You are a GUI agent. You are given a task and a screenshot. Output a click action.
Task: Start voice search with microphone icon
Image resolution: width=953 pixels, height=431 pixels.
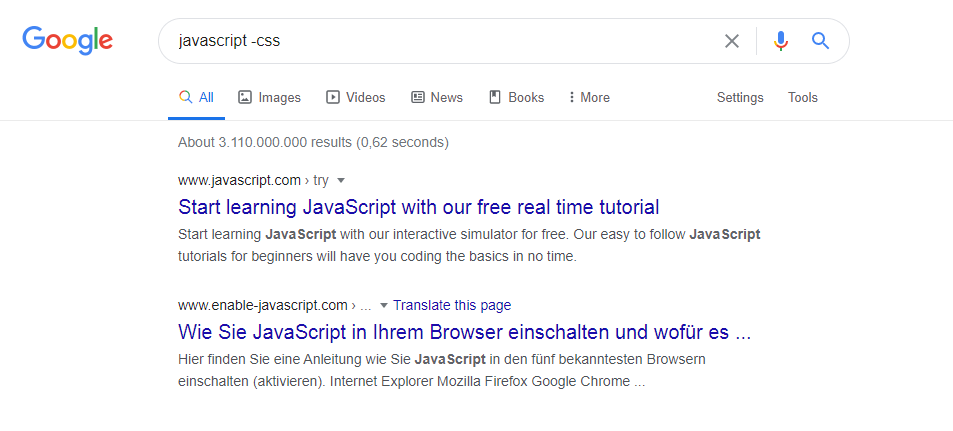[781, 41]
